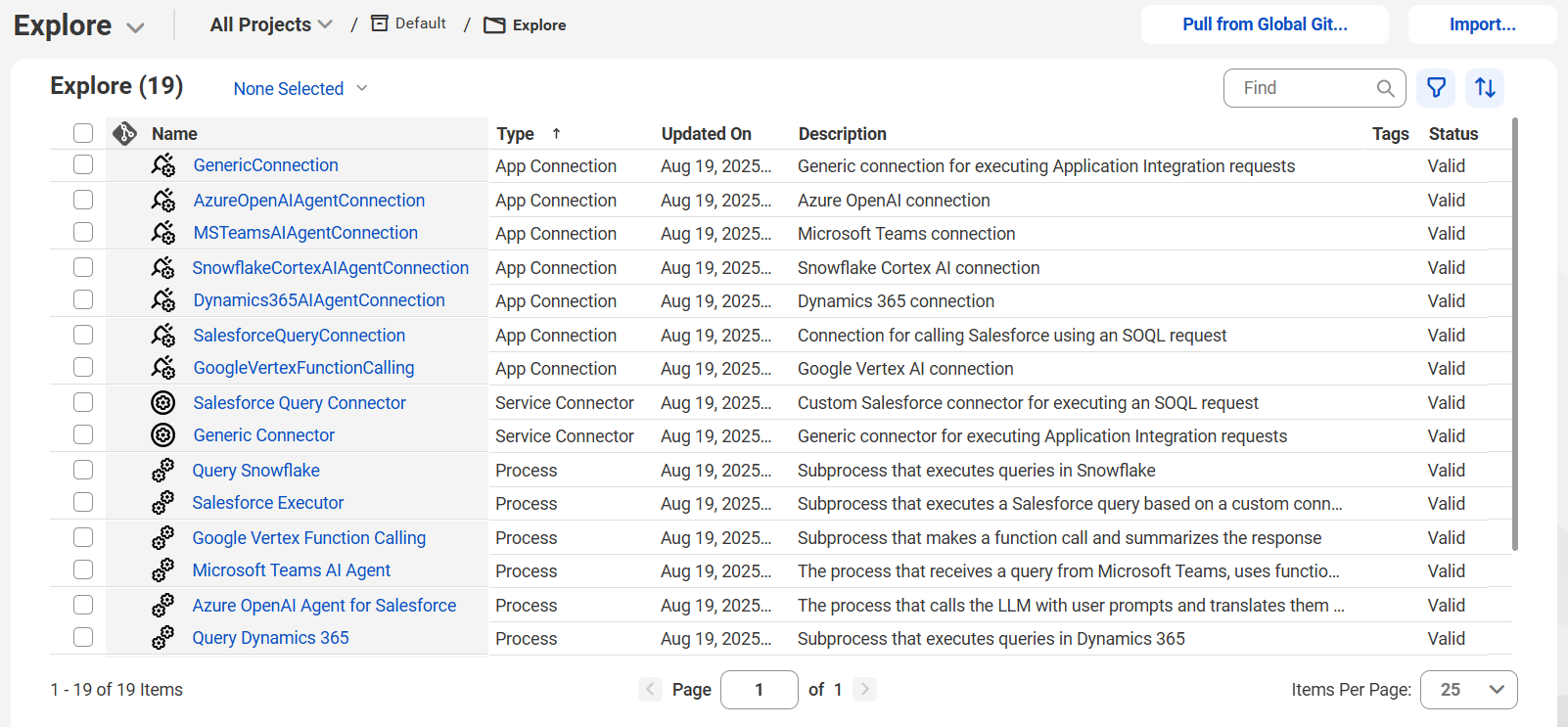Open the None Selected dropdown
1568x727 pixels.
pos(300,88)
